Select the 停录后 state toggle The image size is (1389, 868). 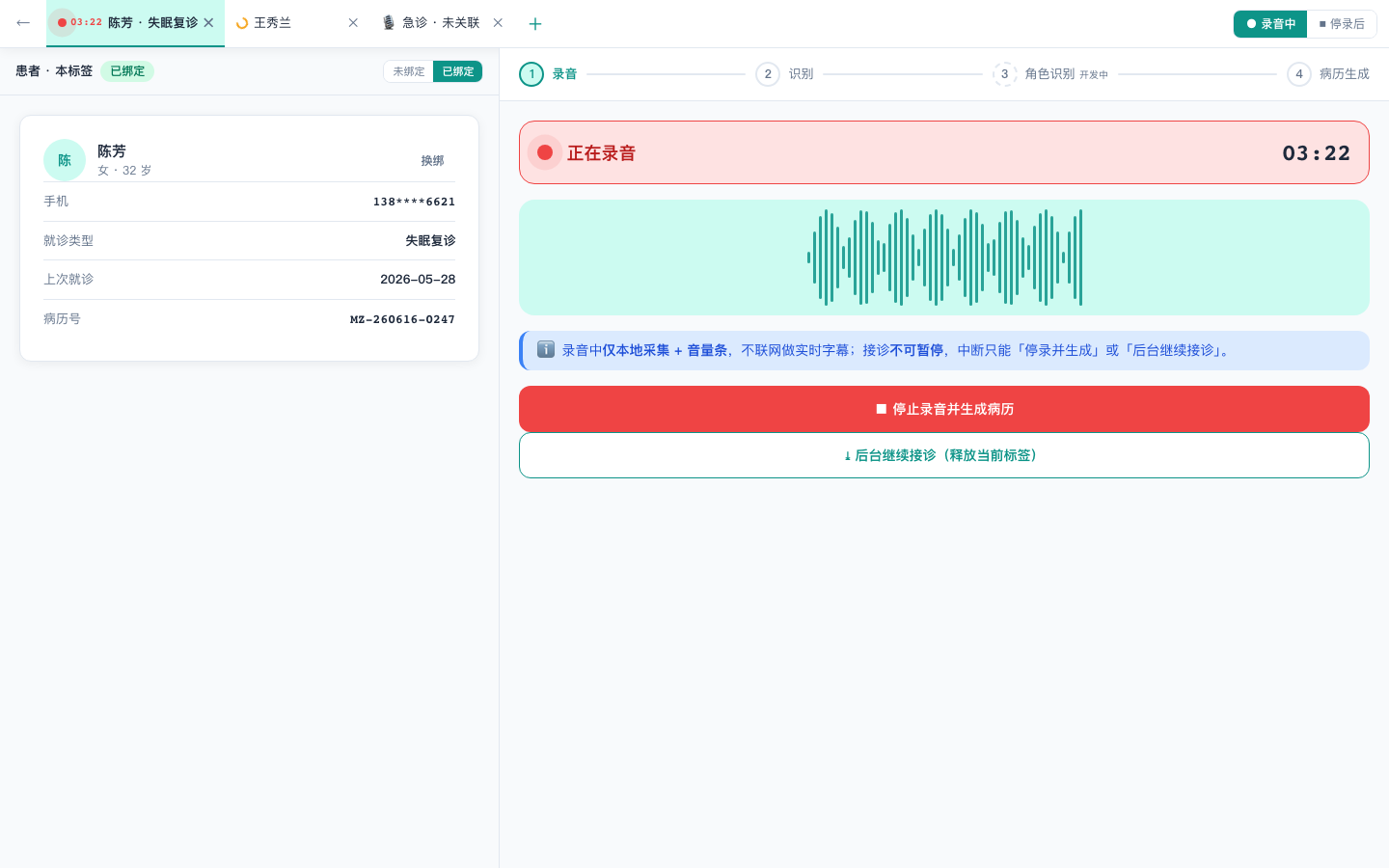click(1342, 24)
